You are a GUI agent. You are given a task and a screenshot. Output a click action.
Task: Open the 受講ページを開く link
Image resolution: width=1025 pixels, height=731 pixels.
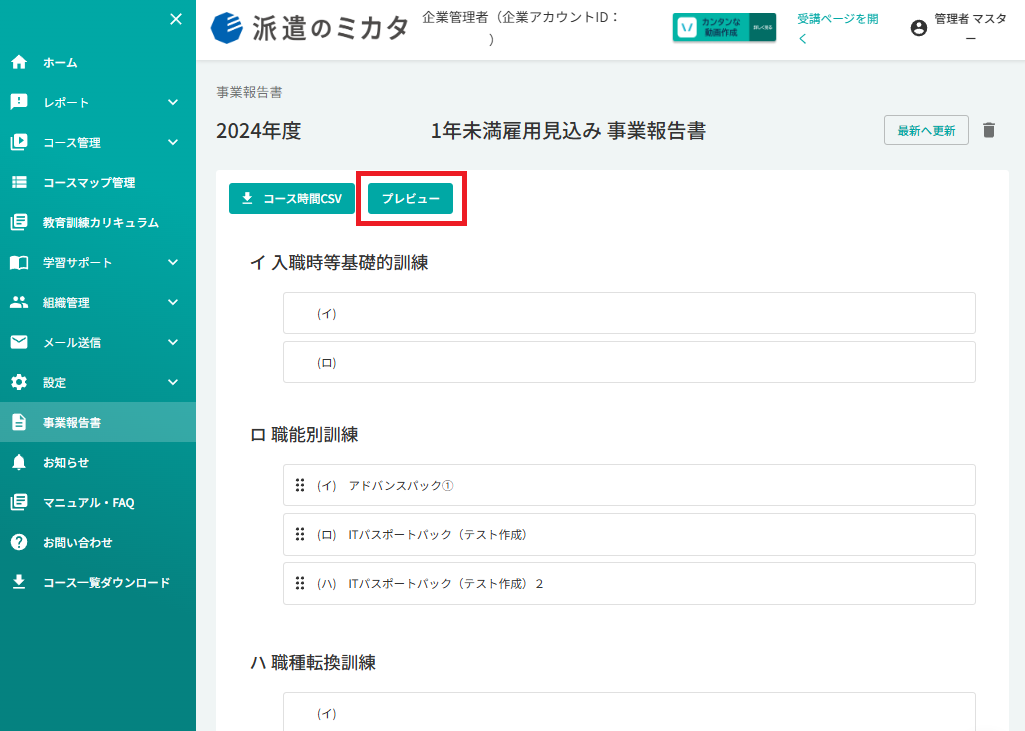837,28
